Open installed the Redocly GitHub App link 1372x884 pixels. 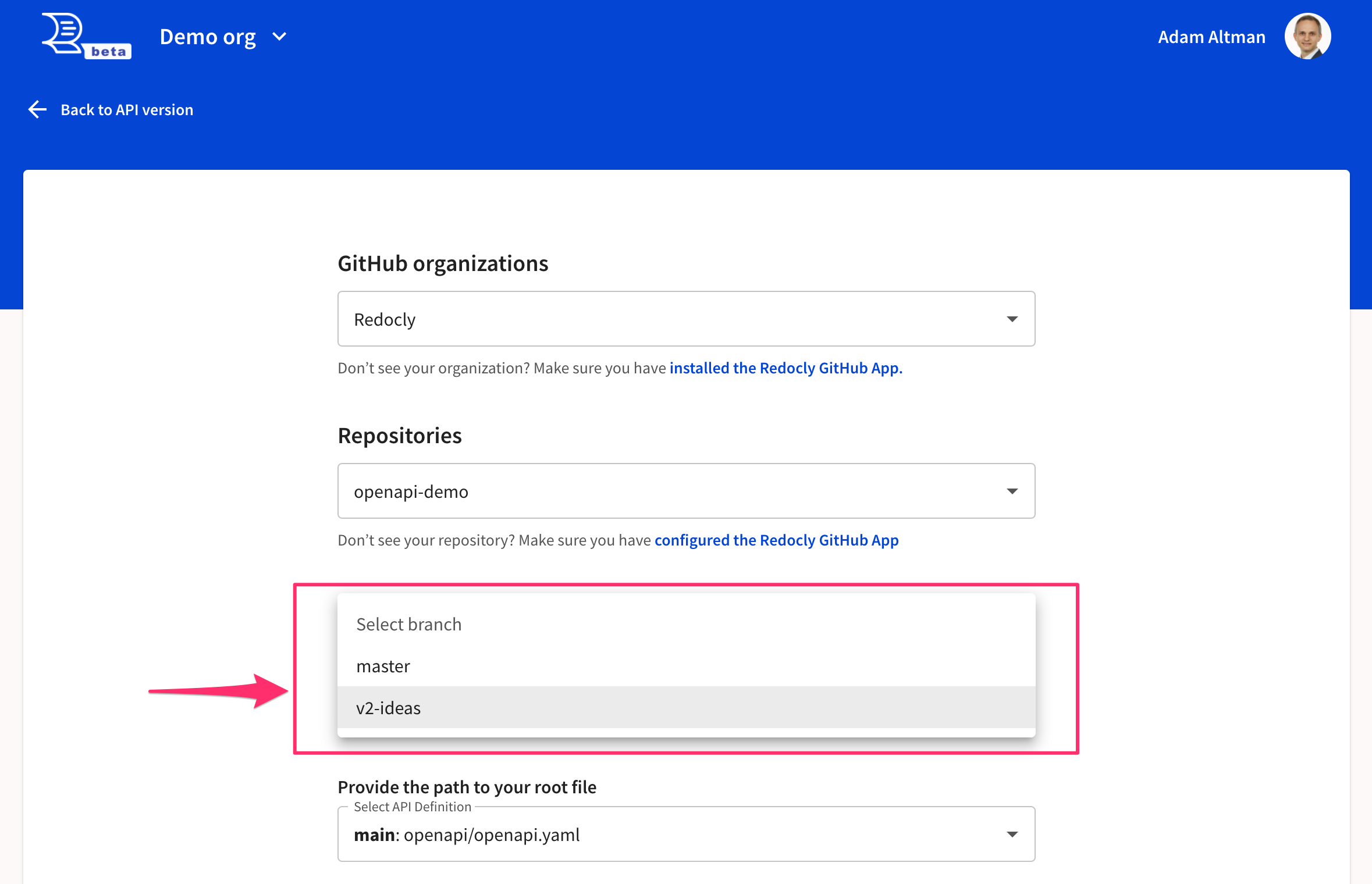[x=785, y=368]
